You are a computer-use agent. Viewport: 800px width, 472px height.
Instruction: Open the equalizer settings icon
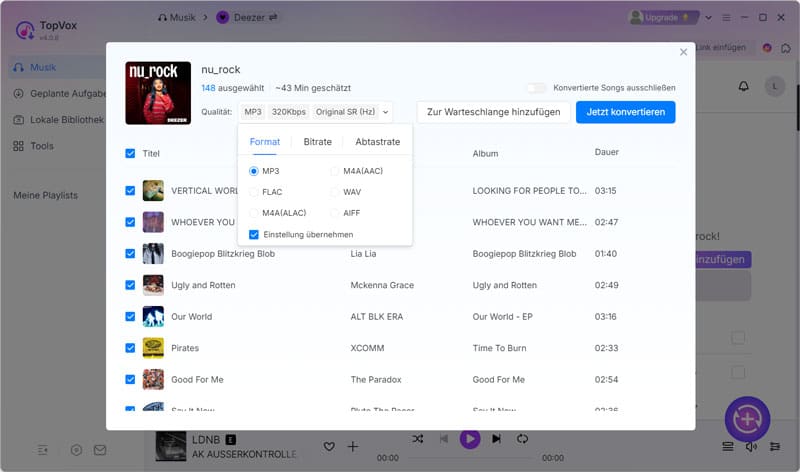pos(774,446)
